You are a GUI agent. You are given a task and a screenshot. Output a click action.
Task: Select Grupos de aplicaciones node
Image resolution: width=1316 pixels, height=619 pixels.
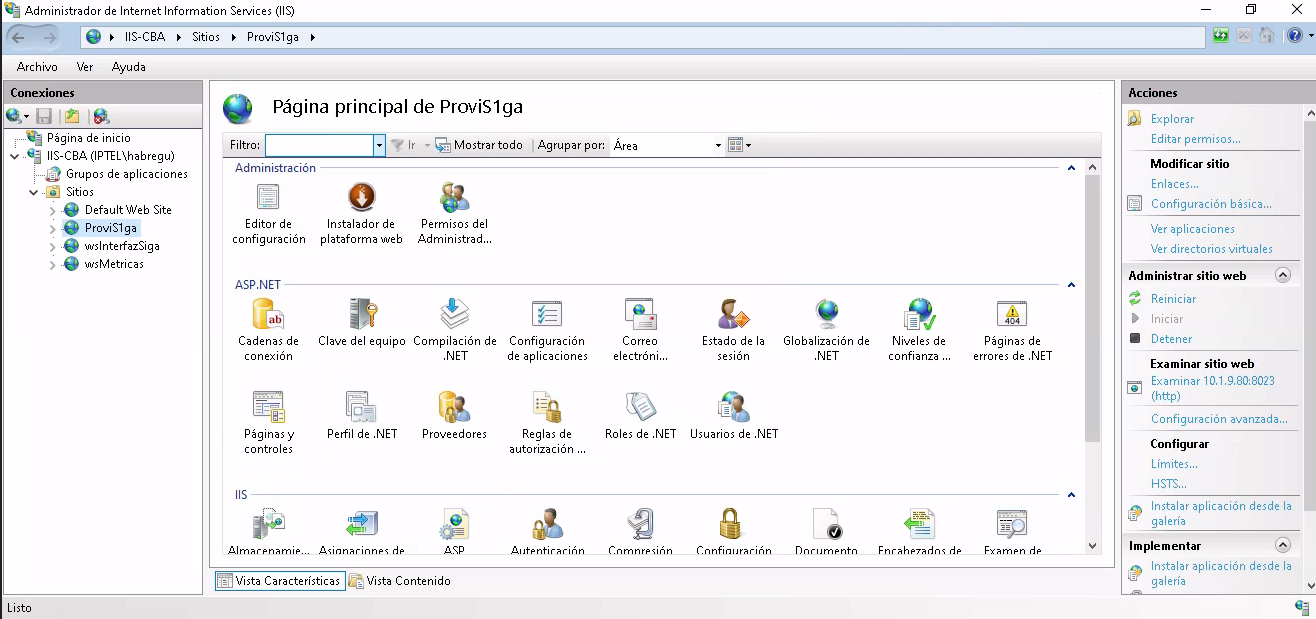tap(127, 174)
